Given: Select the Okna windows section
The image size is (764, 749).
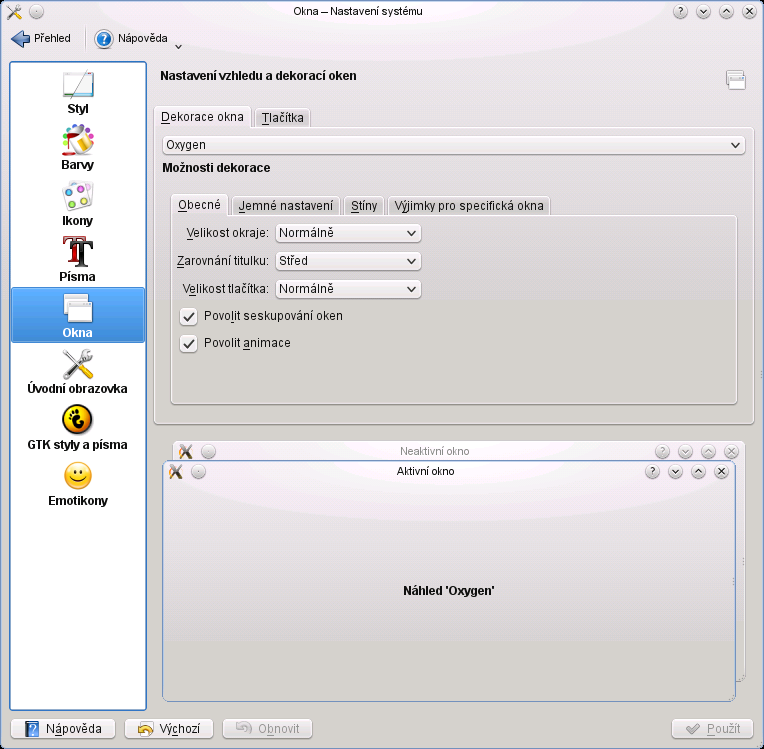Looking at the screenshot, I should tap(78, 315).
